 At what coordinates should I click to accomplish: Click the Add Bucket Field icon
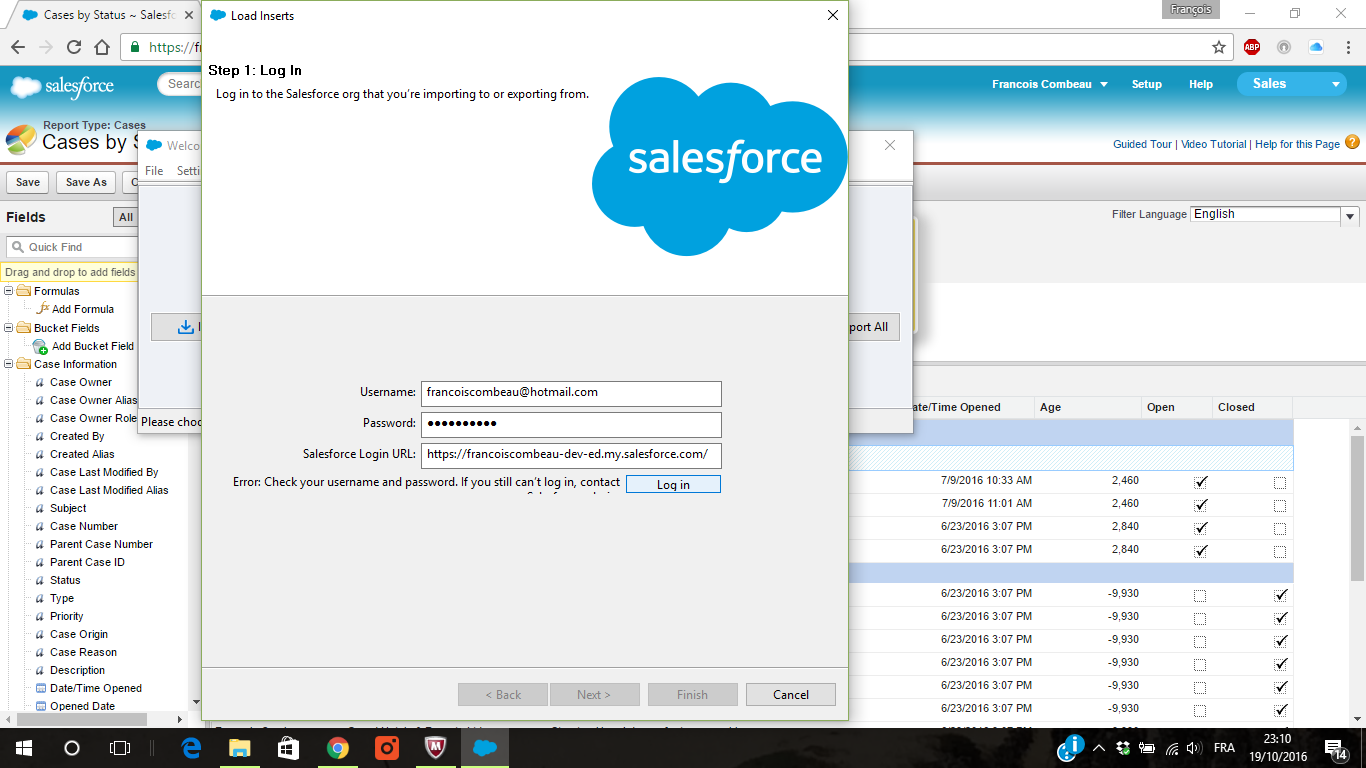point(40,346)
